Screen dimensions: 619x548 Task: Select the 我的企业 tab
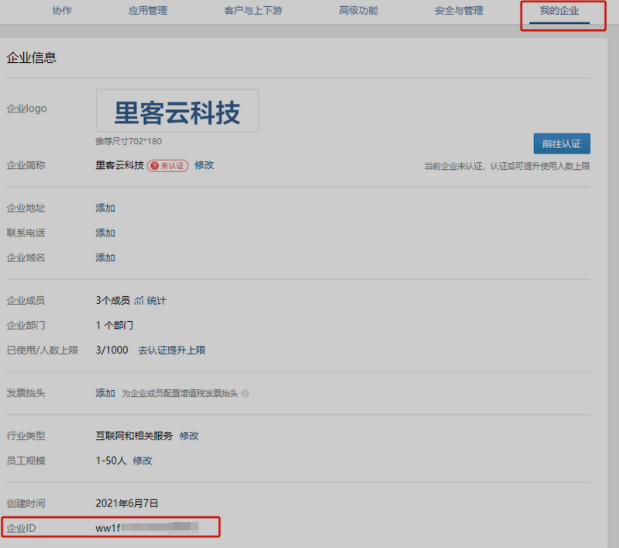pyautogui.click(x=559, y=11)
